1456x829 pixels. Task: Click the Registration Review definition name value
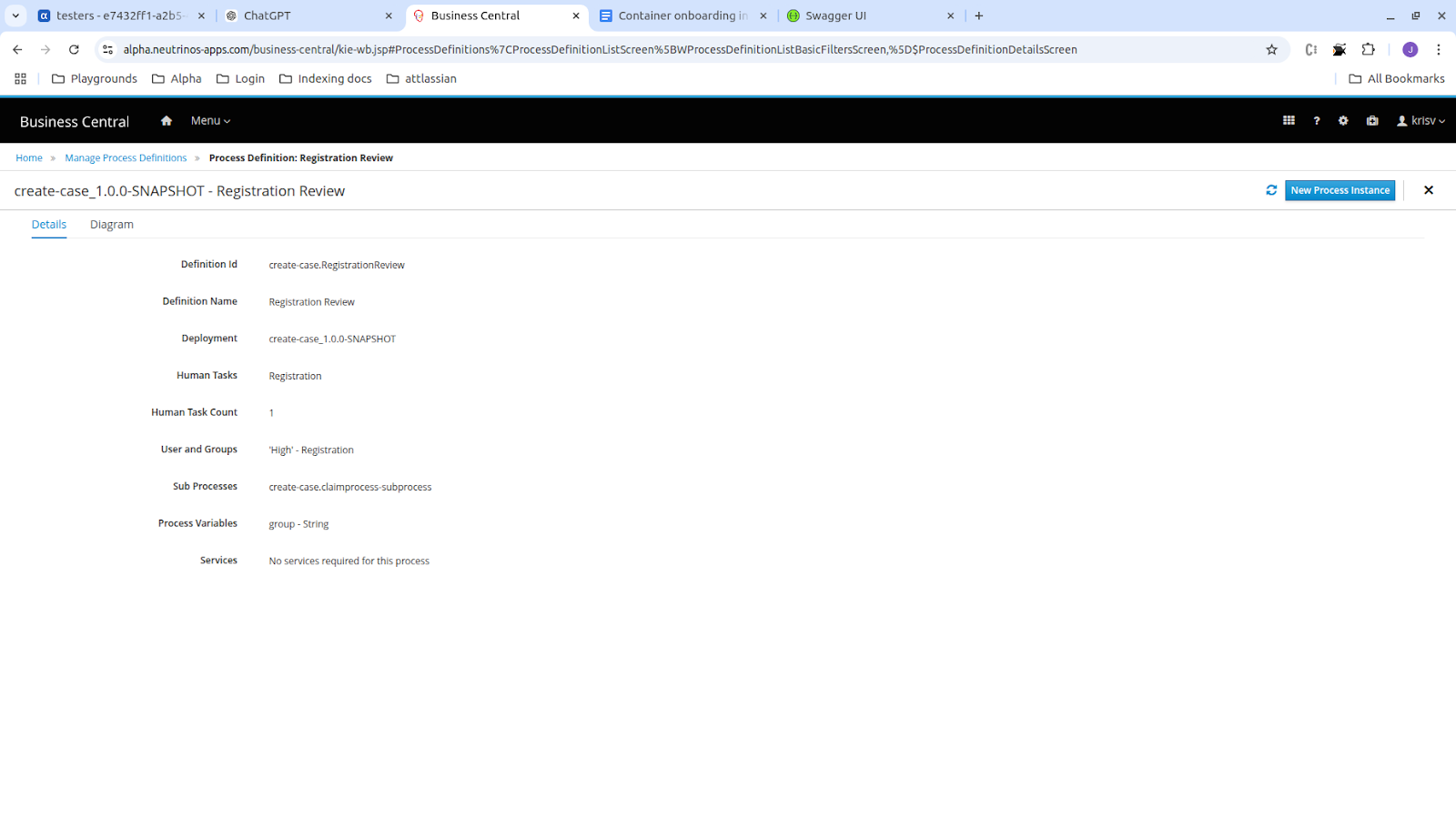click(x=311, y=302)
